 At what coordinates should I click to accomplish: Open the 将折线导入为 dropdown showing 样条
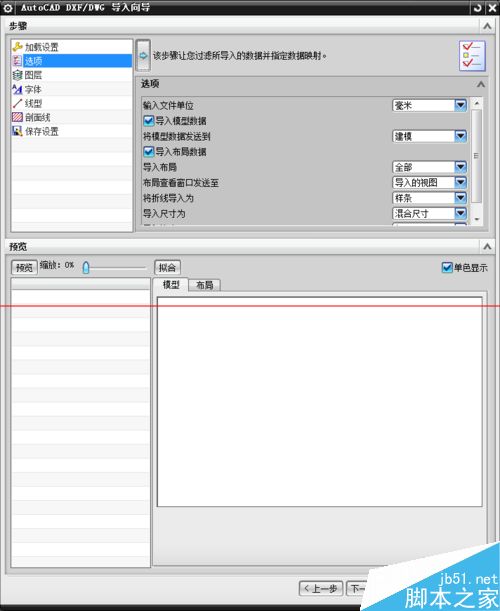(x=429, y=198)
